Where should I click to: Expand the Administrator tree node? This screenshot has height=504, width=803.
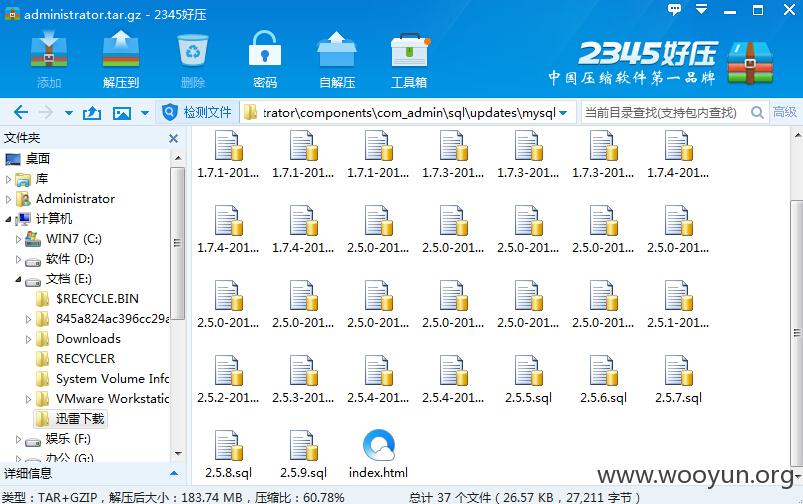[x=8, y=199]
